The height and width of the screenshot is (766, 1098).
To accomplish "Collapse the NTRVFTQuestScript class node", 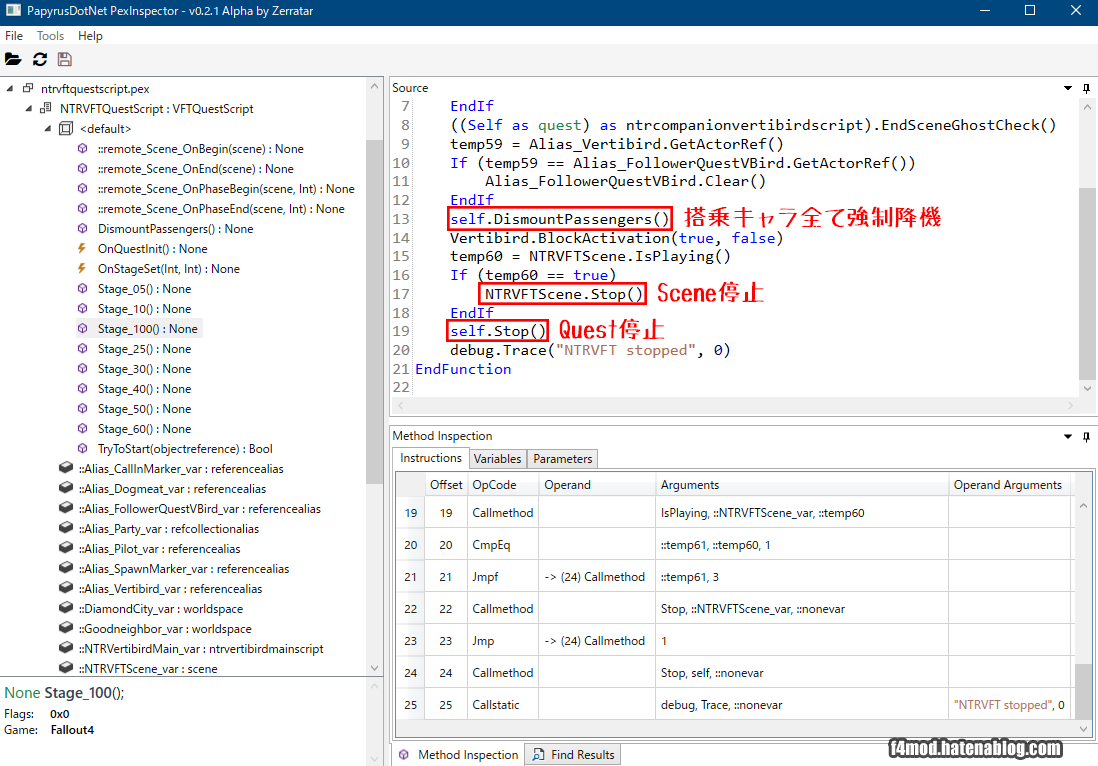I will pos(29,109).
